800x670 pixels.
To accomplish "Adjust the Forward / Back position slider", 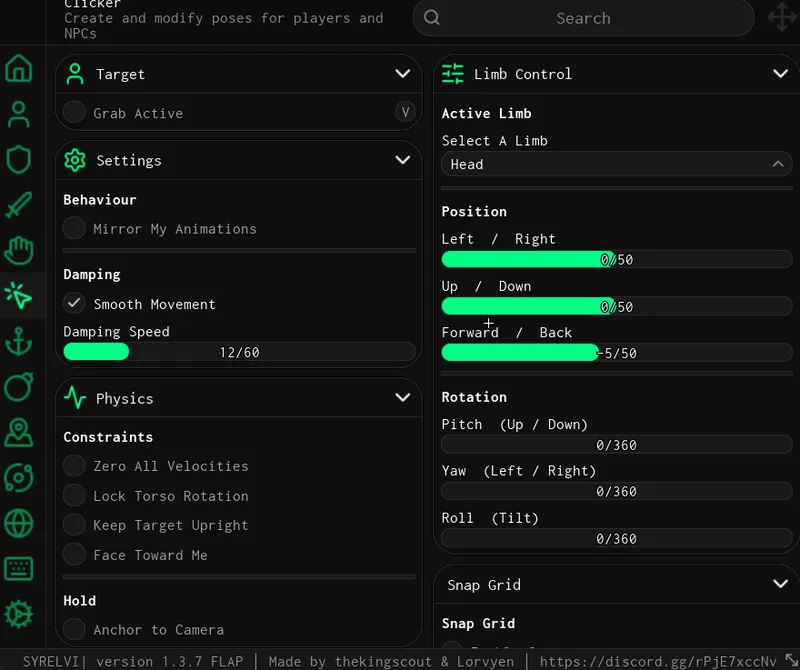I will click(616, 353).
